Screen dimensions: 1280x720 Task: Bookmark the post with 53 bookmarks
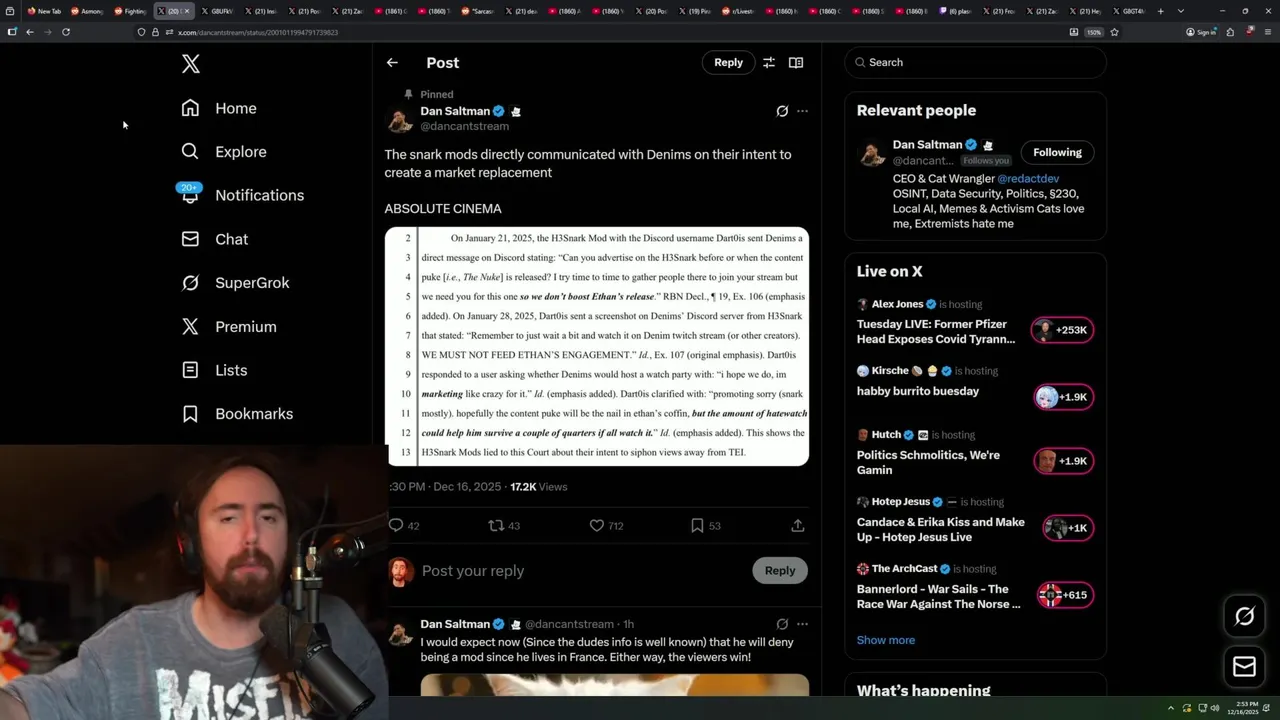pos(706,525)
